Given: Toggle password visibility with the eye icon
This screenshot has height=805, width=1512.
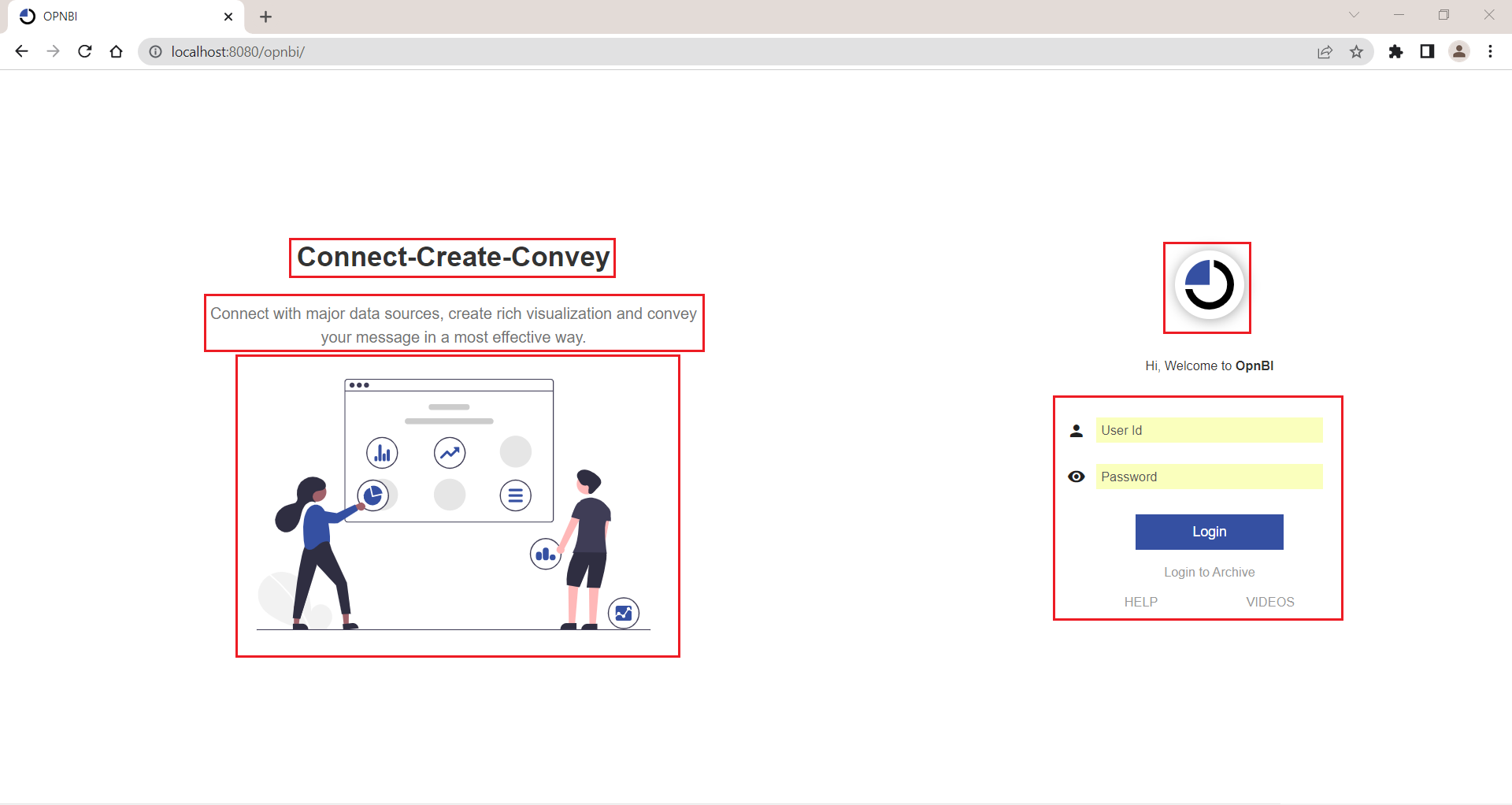Looking at the screenshot, I should (x=1076, y=477).
